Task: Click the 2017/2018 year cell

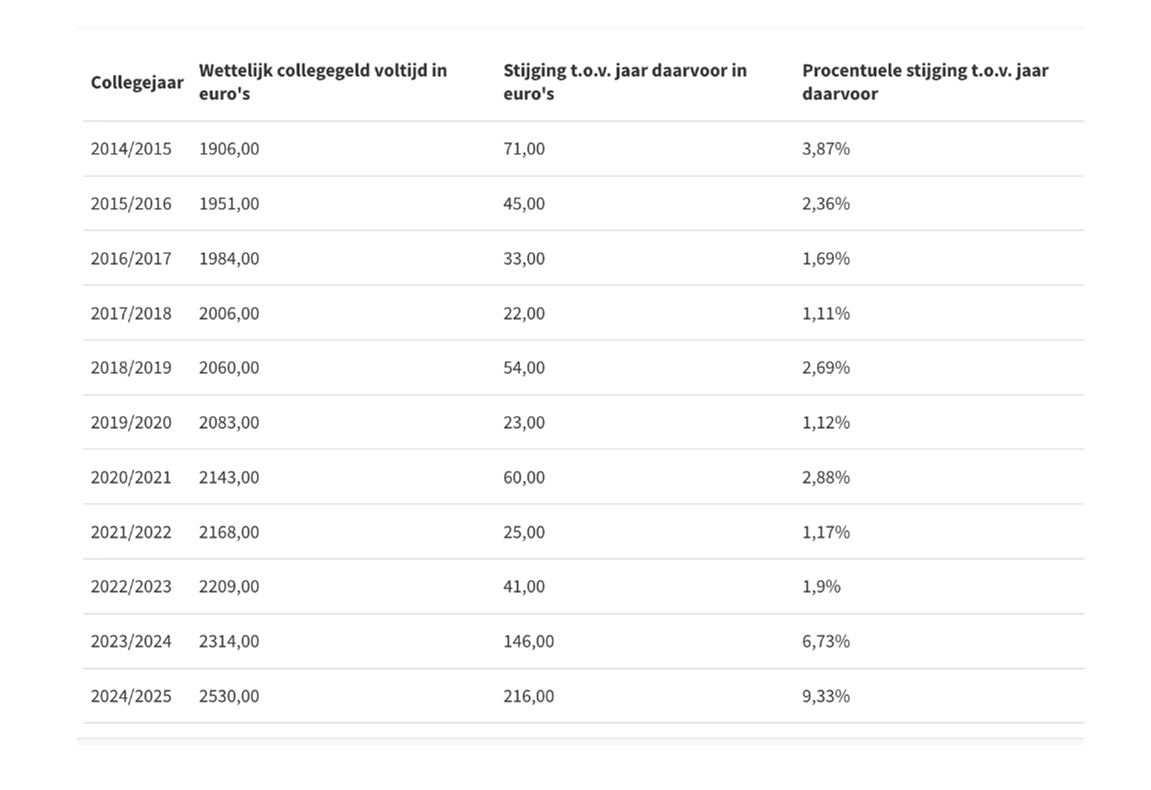Action: coord(131,314)
